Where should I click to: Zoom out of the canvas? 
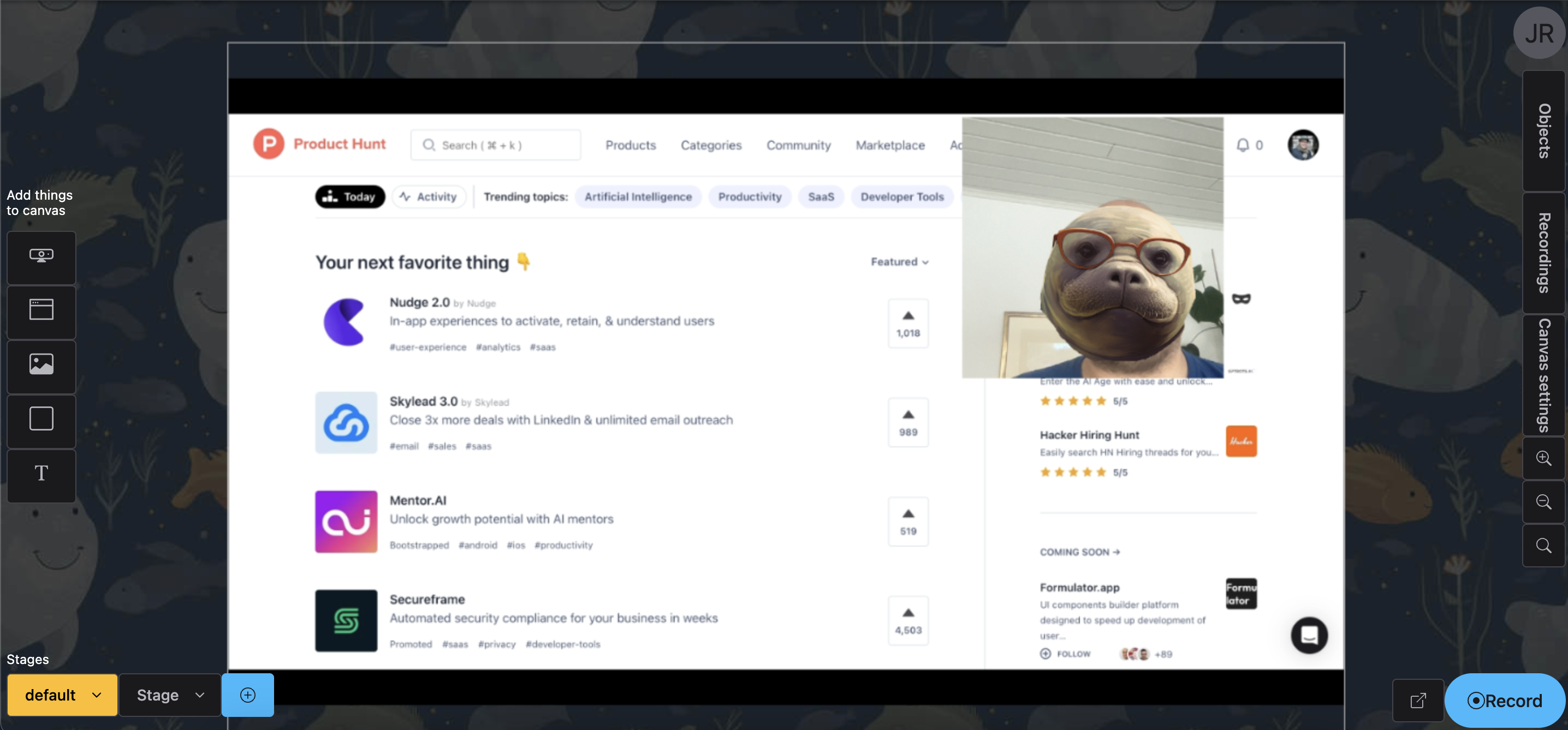pyautogui.click(x=1543, y=502)
